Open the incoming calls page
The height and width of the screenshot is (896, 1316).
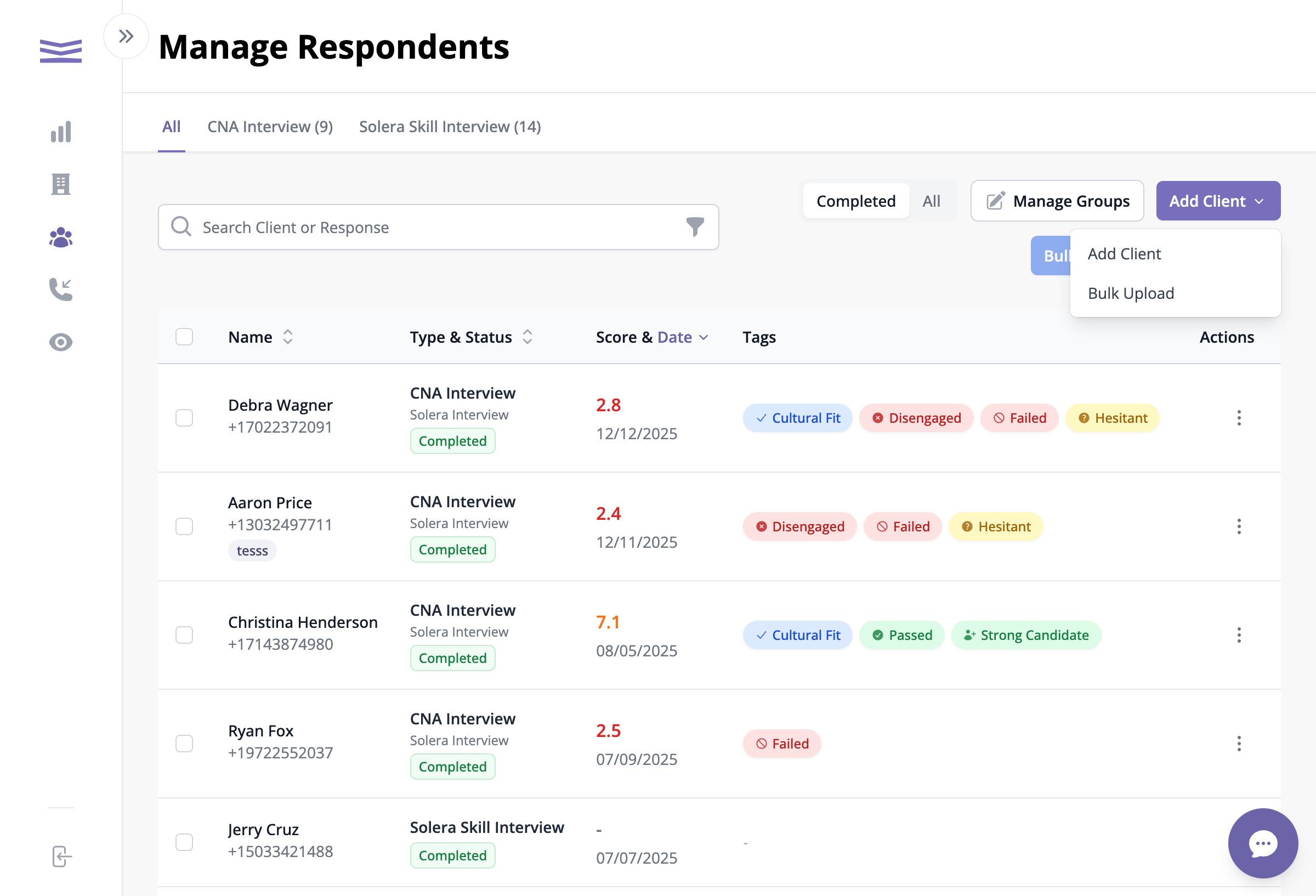[x=60, y=290]
